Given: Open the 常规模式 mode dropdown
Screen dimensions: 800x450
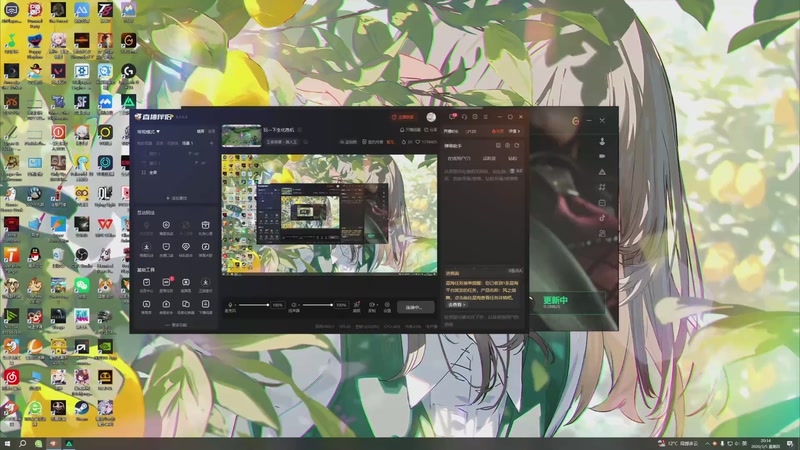Looking at the screenshot, I should tap(148, 132).
